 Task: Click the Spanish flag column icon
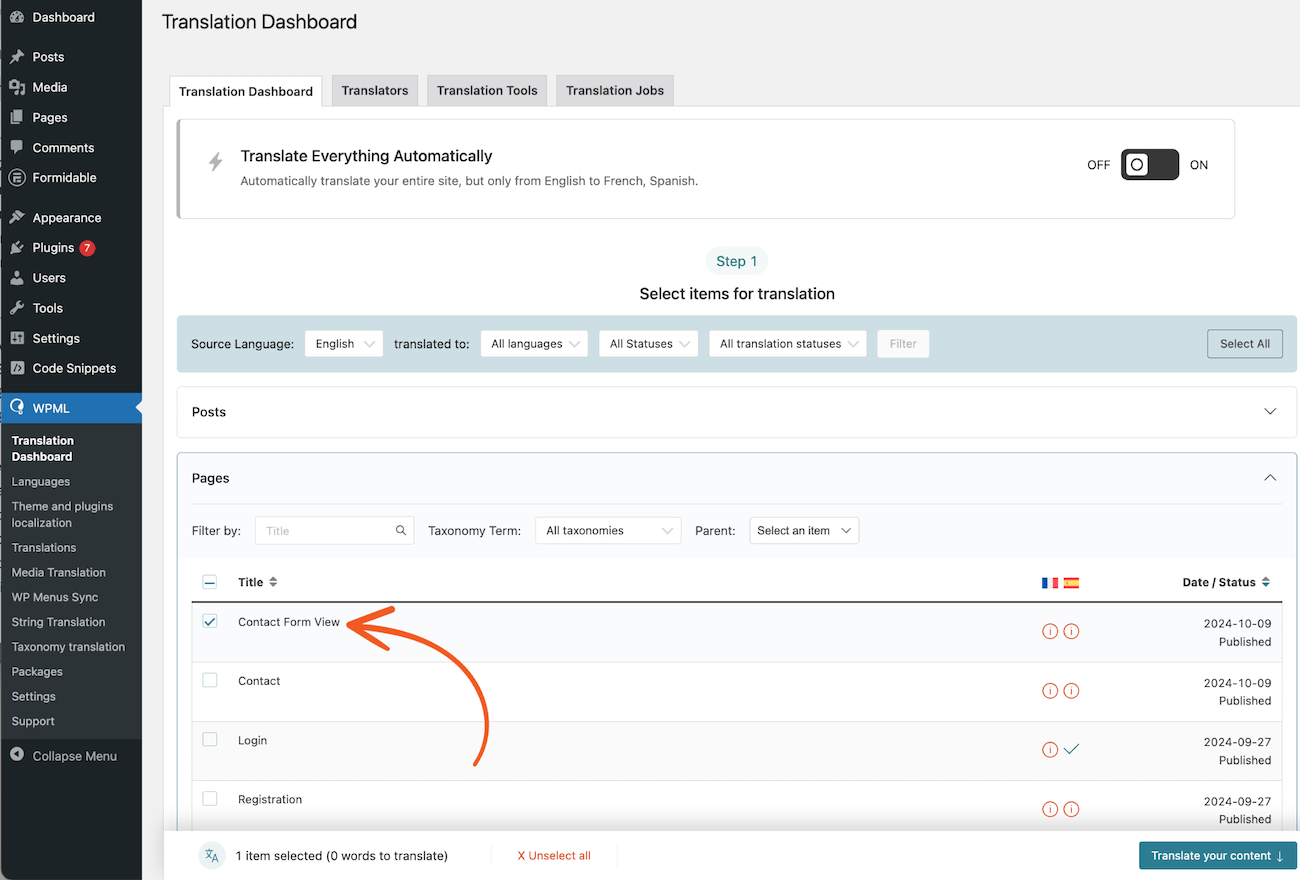[1071, 582]
